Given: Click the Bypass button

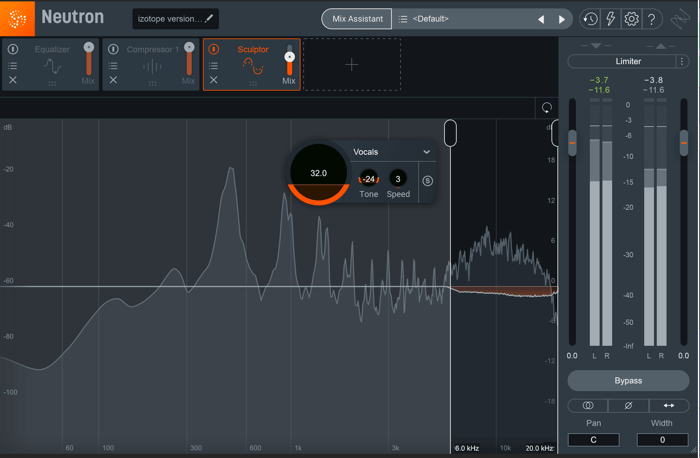Looking at the screenshot, I should coord(628,381).
